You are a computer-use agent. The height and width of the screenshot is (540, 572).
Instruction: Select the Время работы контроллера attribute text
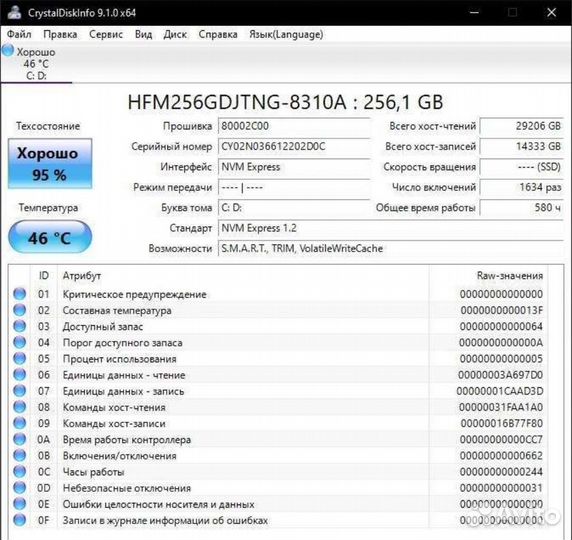coord(127,440)
